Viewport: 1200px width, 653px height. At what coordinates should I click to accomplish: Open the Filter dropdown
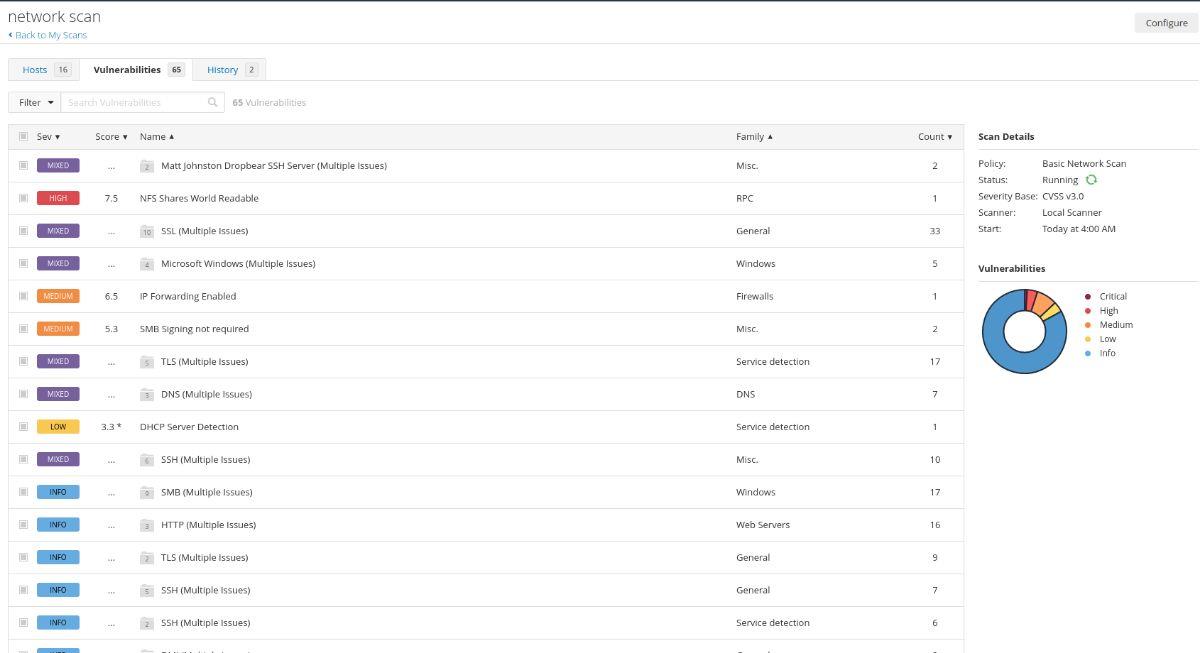[36, 102]
